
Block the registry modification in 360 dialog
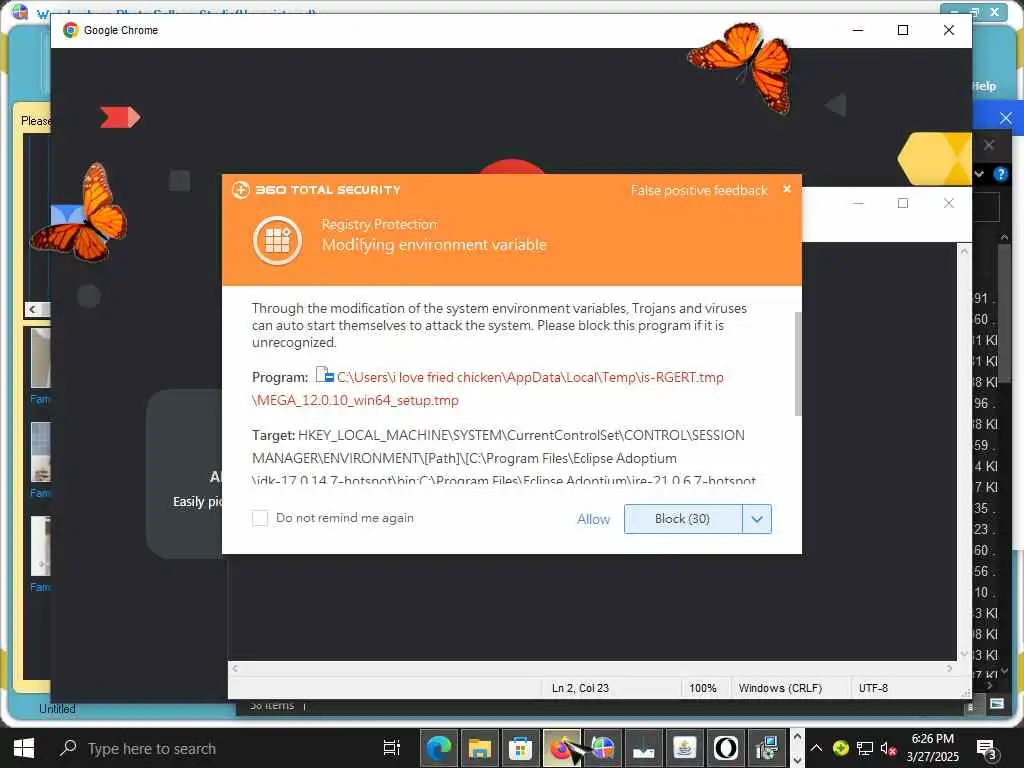[682, 519]
